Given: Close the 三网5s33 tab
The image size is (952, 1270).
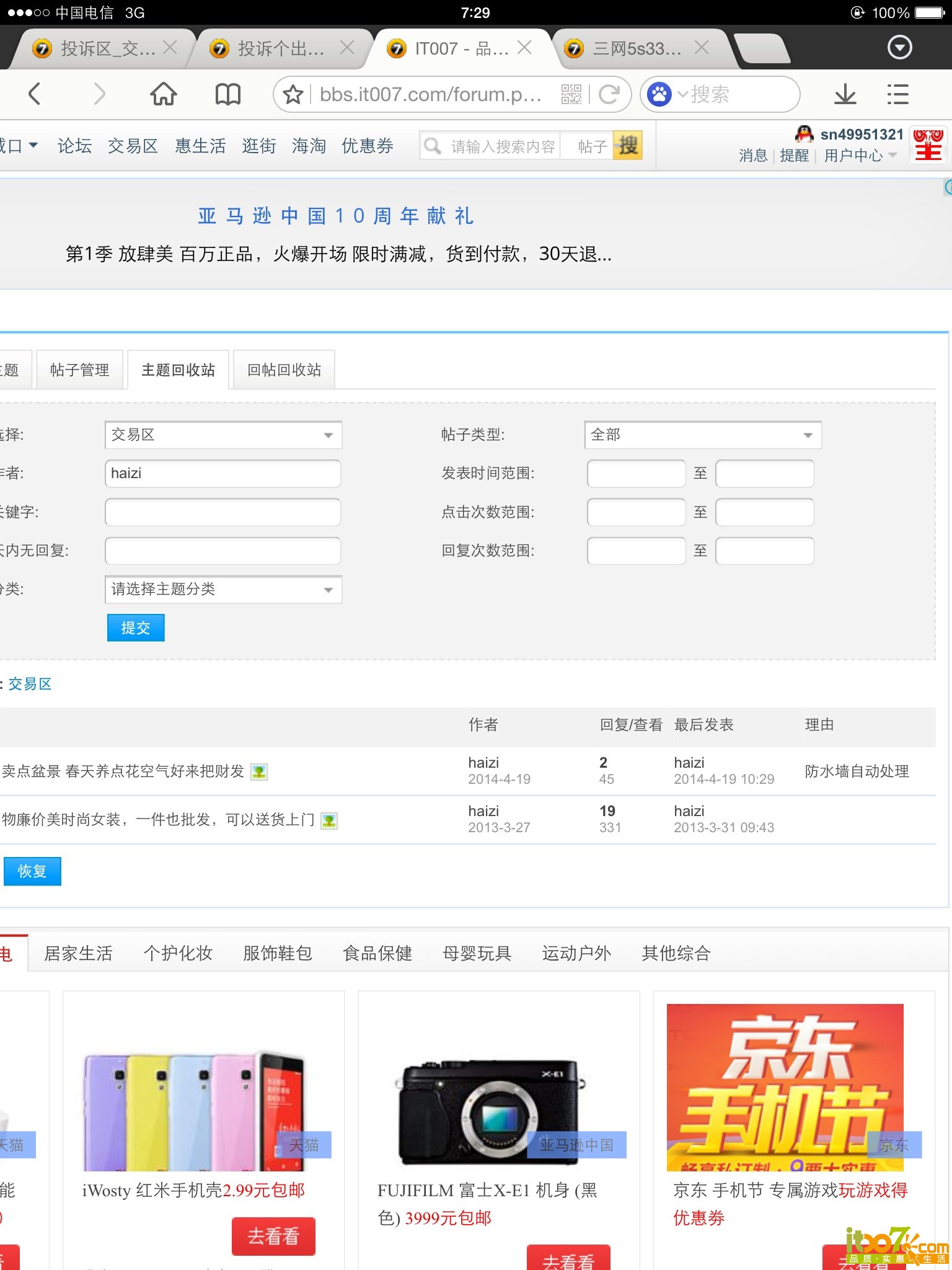Looking at the screenshot, I should (702, 48).
